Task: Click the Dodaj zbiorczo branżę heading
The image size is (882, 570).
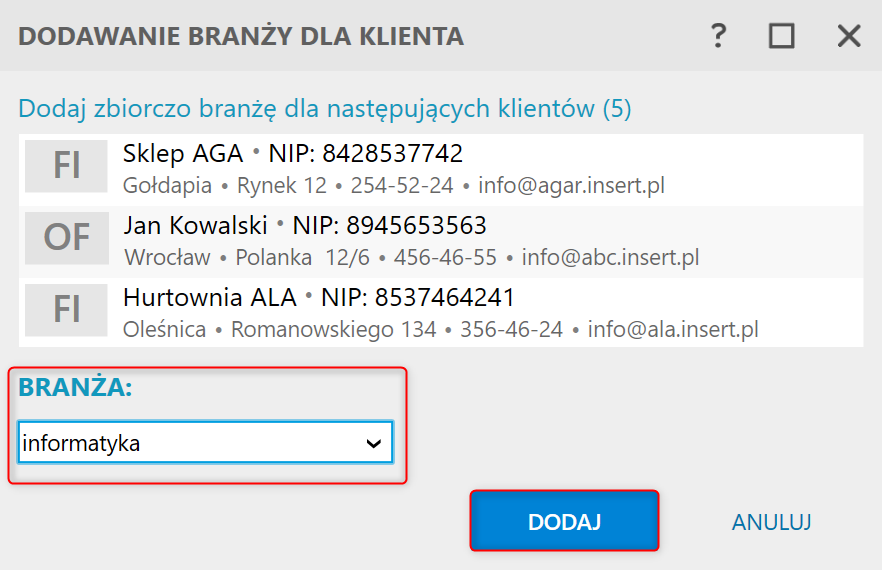Action: 325,109
